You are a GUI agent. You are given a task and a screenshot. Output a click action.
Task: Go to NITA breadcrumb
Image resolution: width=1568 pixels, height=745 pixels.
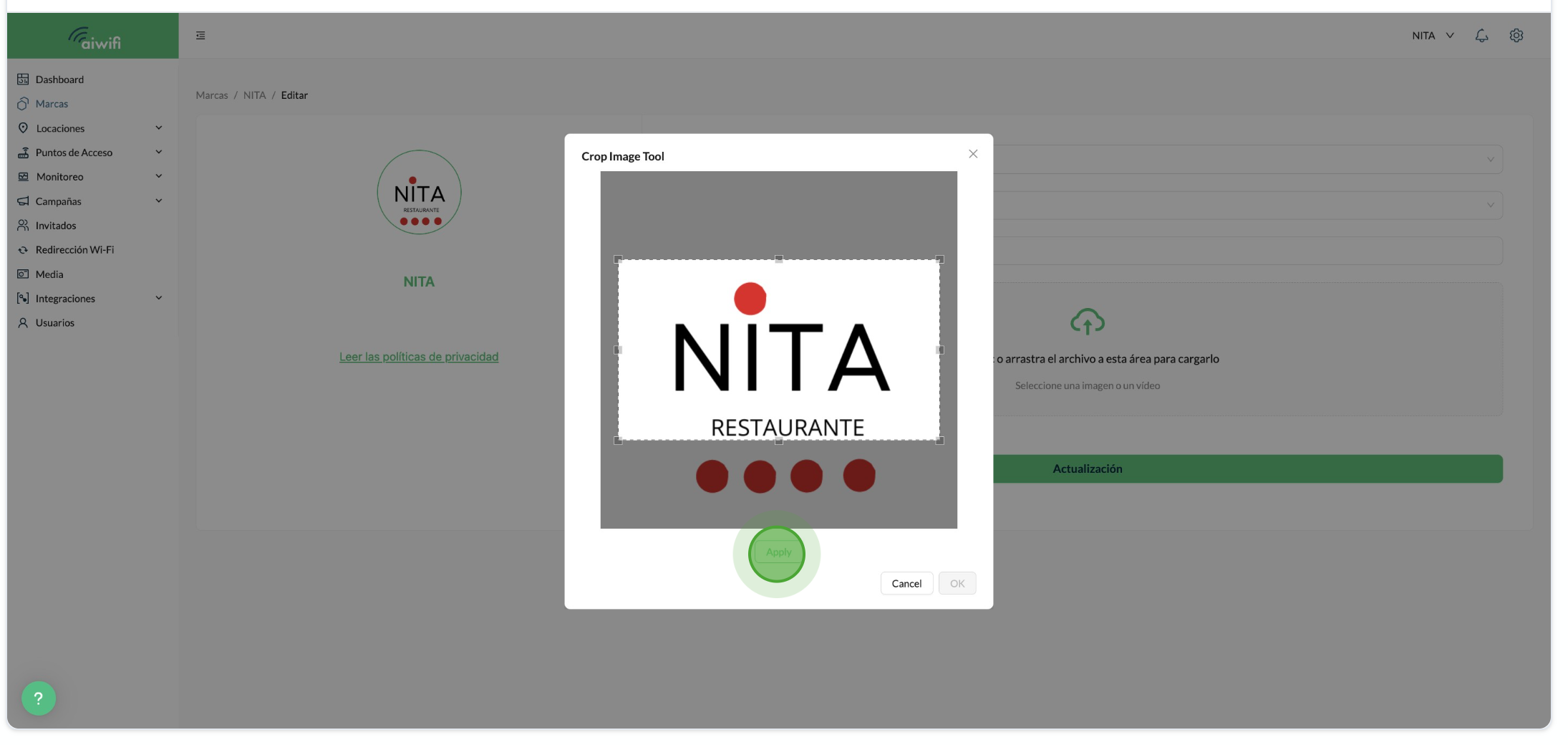tap(254, 95)
